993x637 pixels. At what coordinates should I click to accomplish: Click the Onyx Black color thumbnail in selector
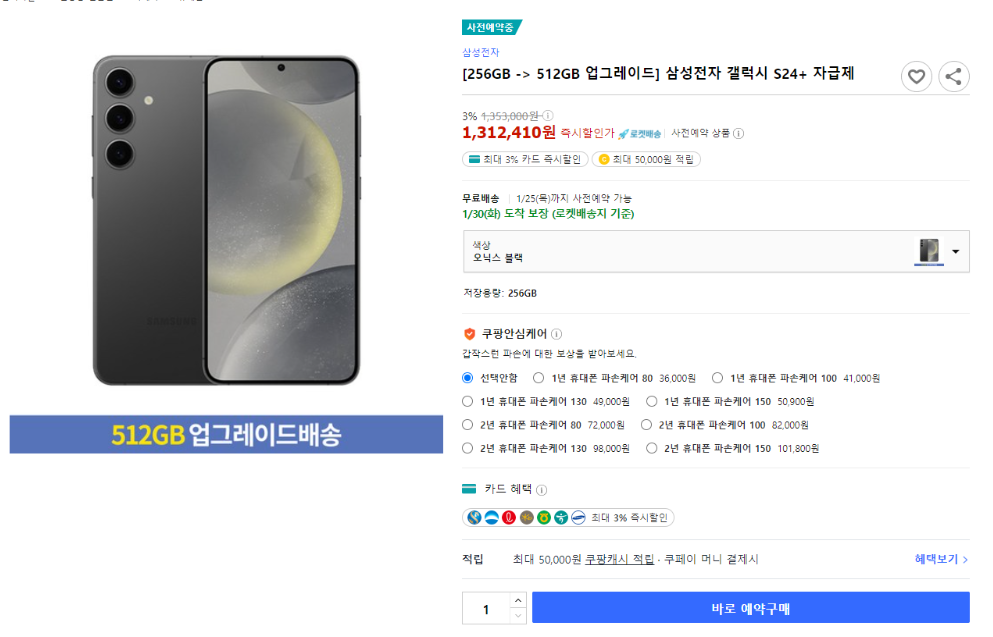(928, 251)
